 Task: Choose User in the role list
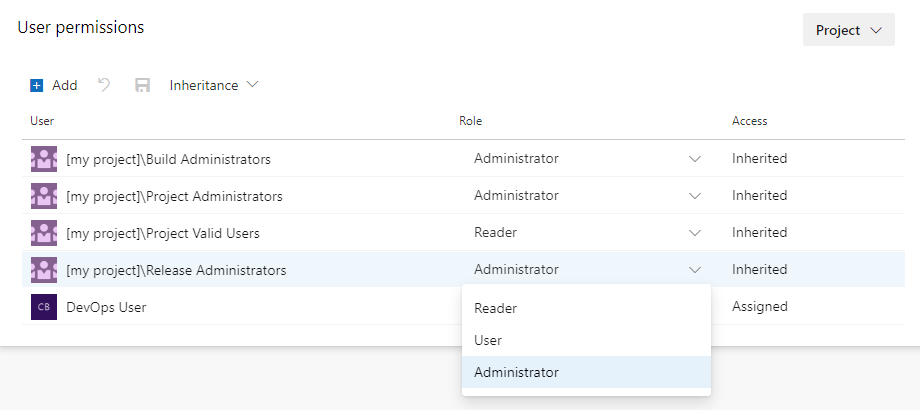click(x=488, y=340)
